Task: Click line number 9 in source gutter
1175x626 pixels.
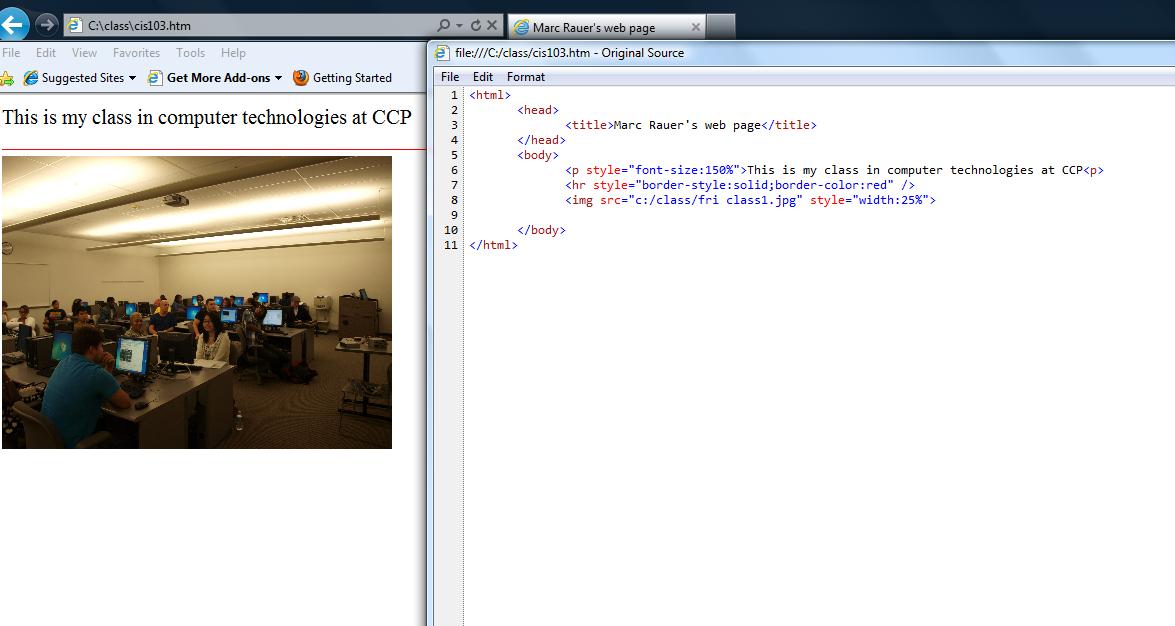Action: (454, 215)
